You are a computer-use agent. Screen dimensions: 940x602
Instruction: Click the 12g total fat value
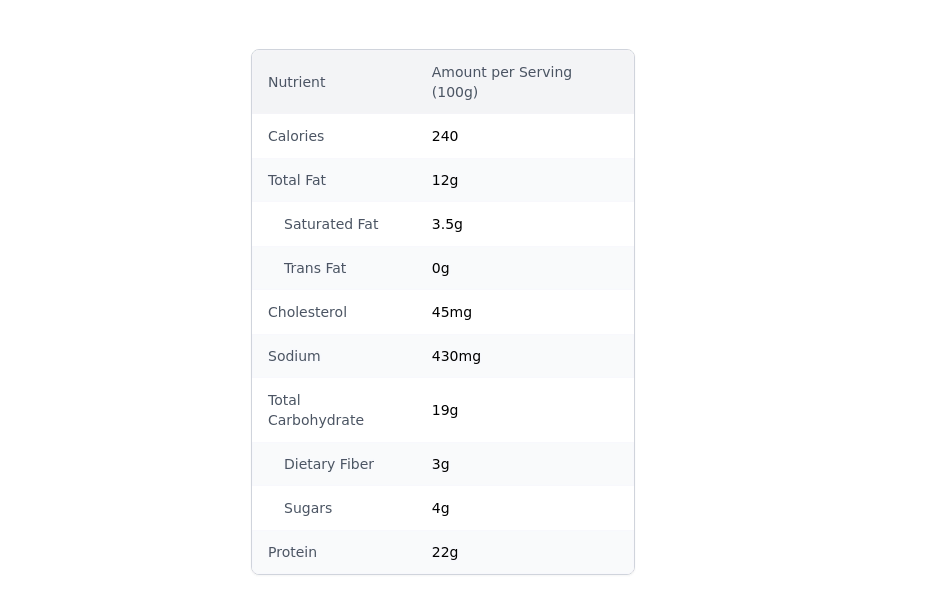[445, 180]
